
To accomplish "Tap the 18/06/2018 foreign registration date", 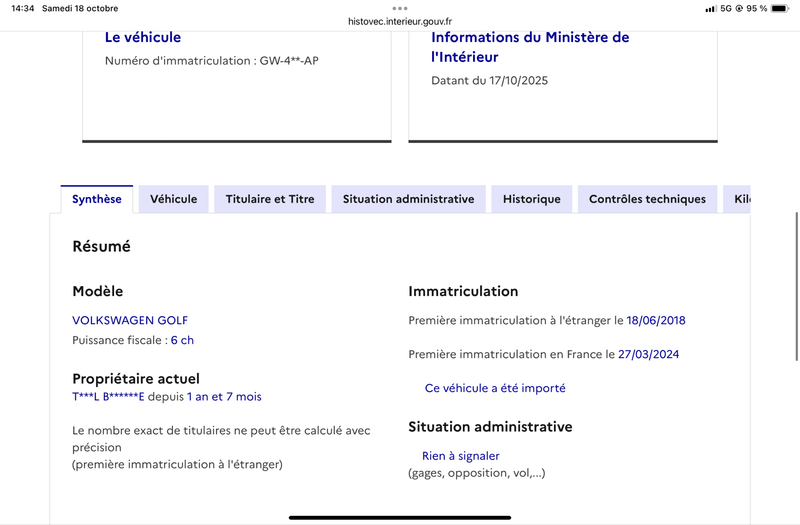I will 656,321.
